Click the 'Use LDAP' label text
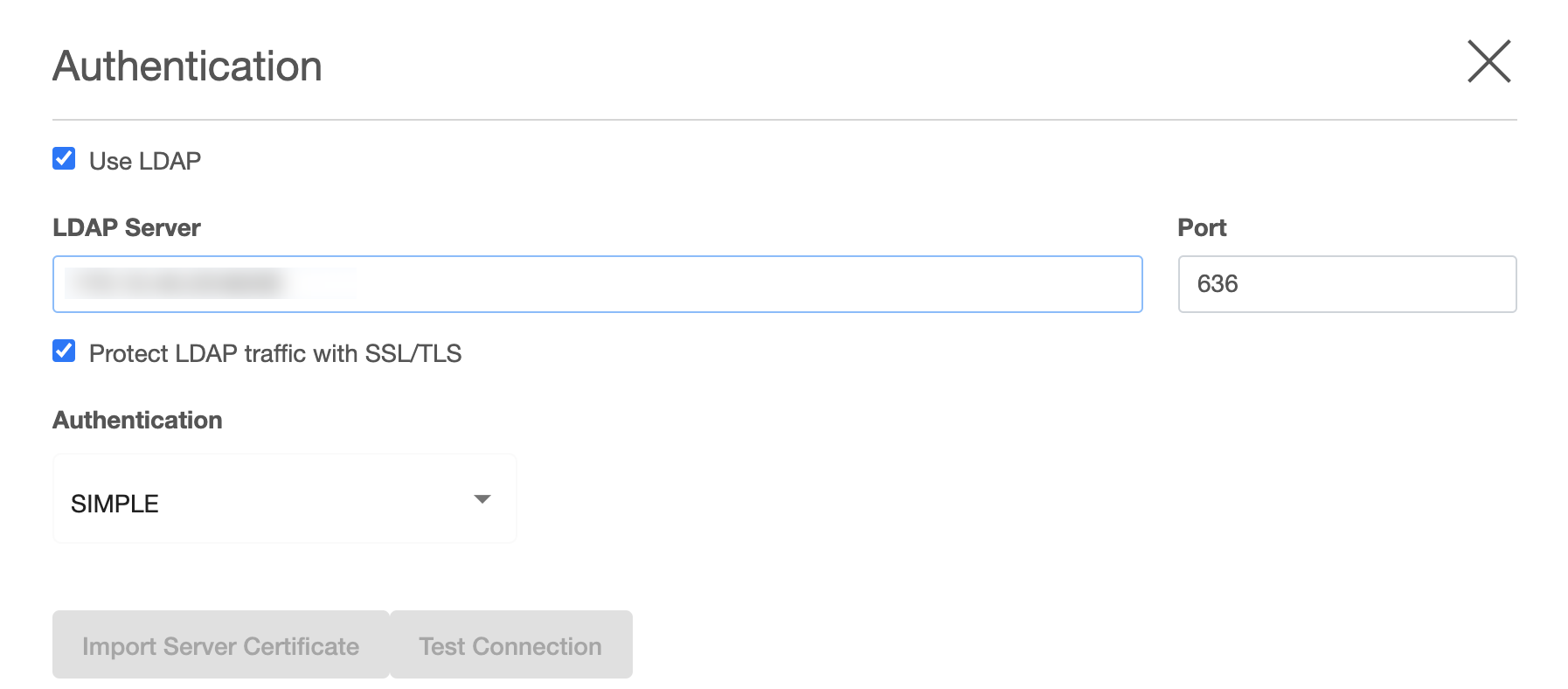Viewport: 1568px width, 689px height. coord(145,161)
